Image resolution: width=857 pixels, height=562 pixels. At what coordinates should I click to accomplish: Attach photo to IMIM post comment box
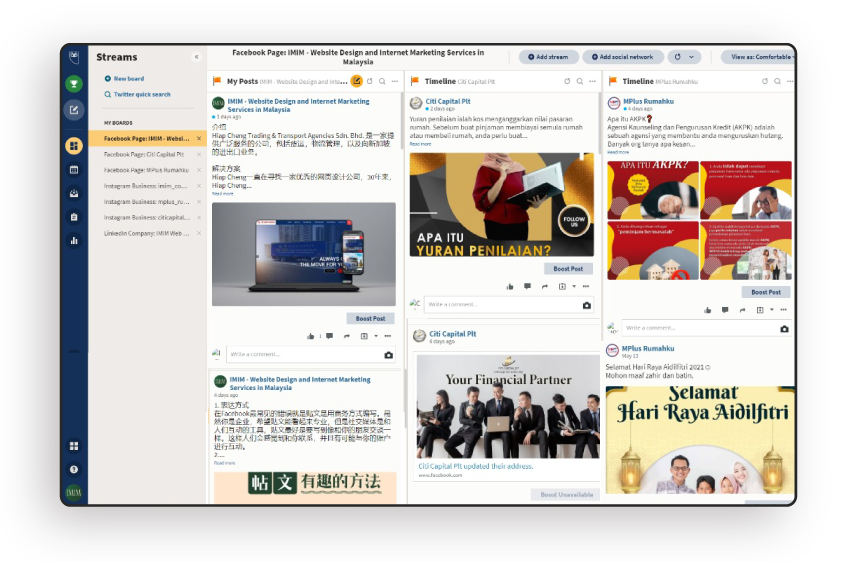[389, 355]
